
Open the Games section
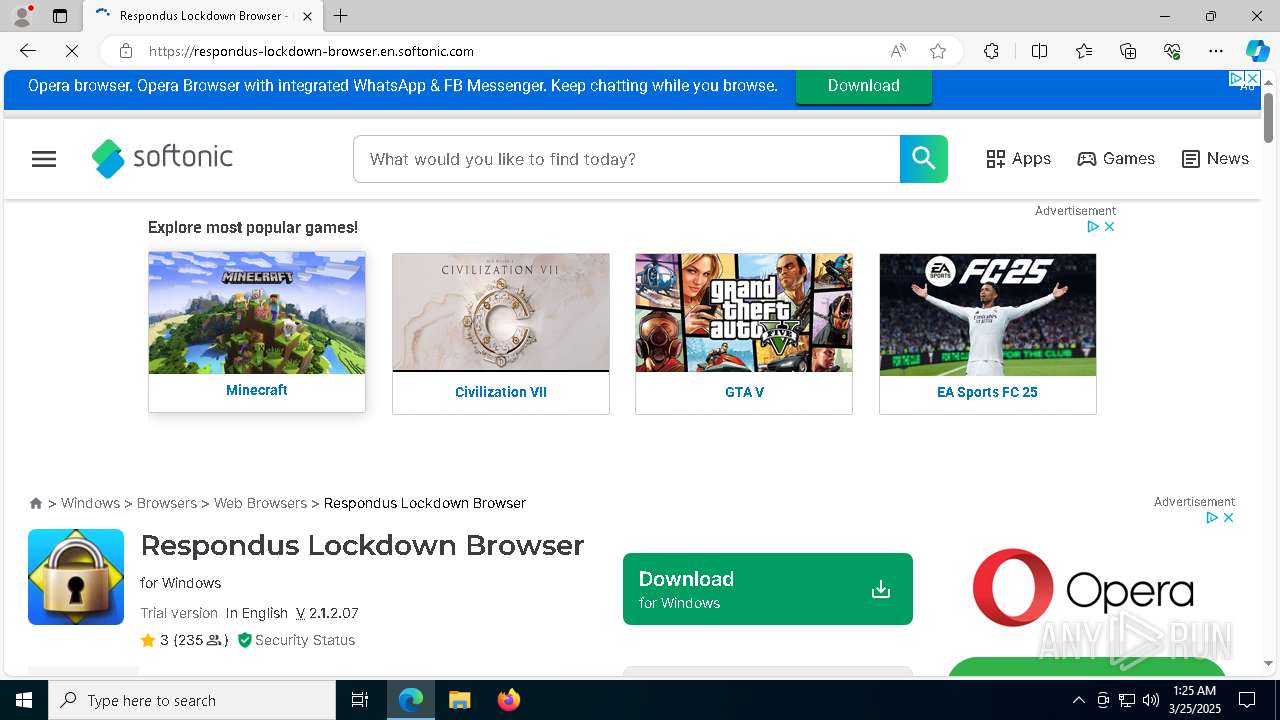click(x=1116, y=159)
